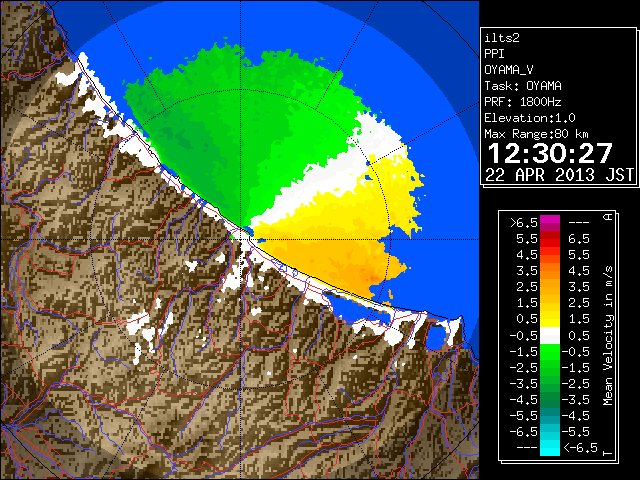Click the '6.5' label in the legend's right column
640x480 pixels.
(579, 239)
